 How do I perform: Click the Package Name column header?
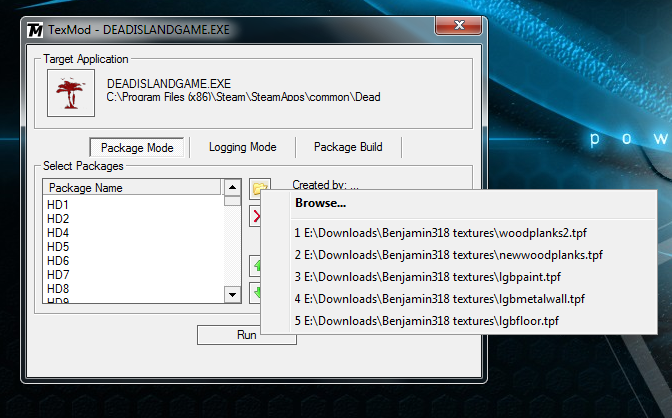tap(132, 188)
